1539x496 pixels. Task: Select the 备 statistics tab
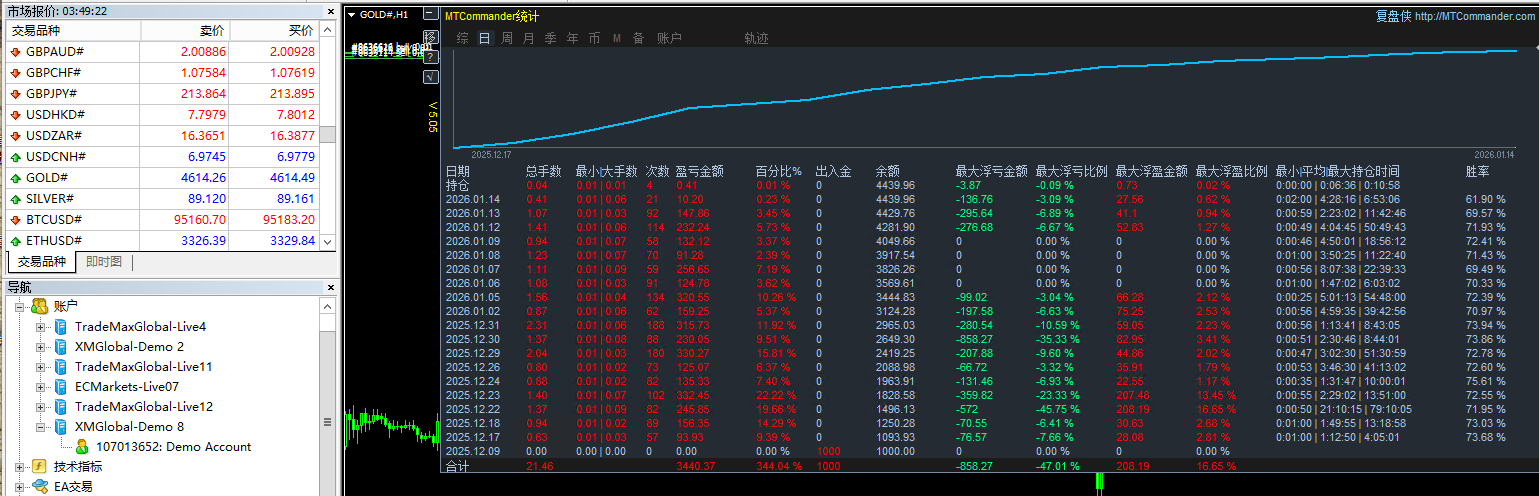[x=638, y=38]
